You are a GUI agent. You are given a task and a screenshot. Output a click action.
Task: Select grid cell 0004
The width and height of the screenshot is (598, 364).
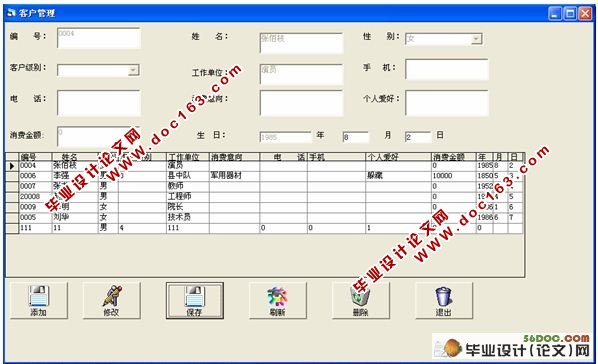(35, 166)
